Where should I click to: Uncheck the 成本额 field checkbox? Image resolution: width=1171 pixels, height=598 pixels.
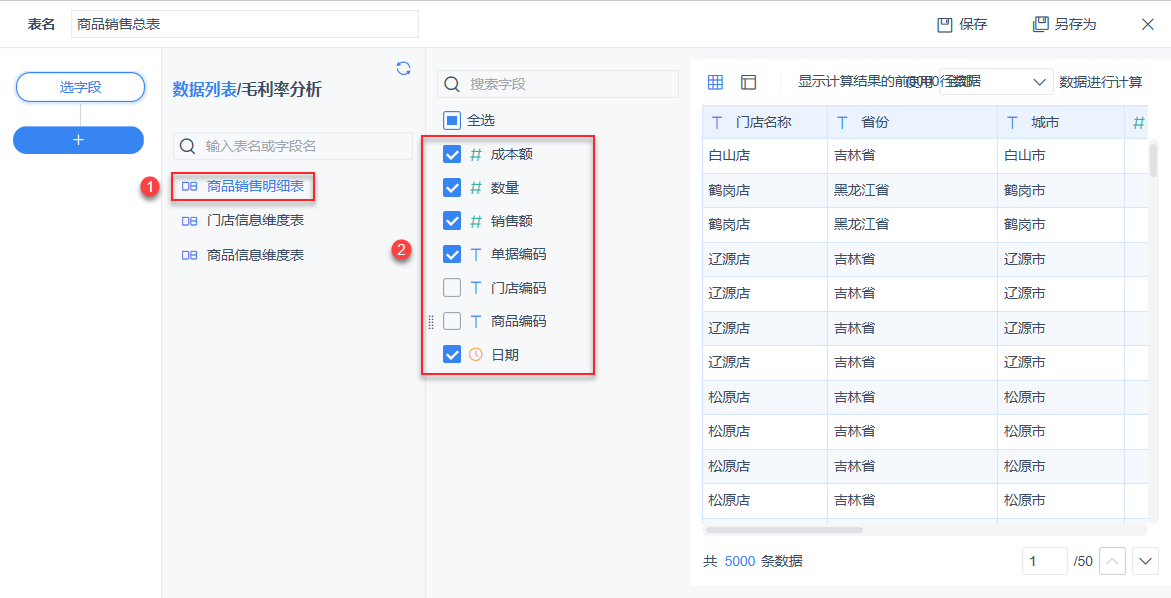tap(452, 155)
